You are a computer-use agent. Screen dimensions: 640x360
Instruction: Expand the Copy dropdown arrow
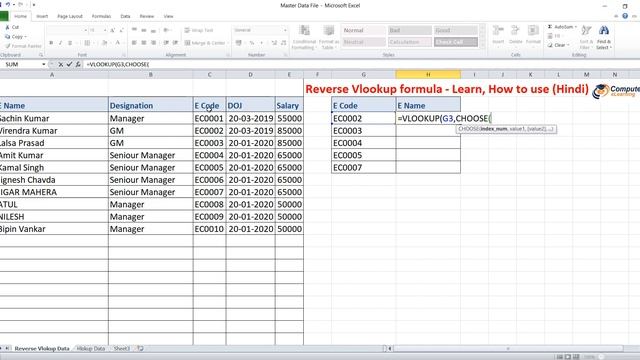click(25, 37)
